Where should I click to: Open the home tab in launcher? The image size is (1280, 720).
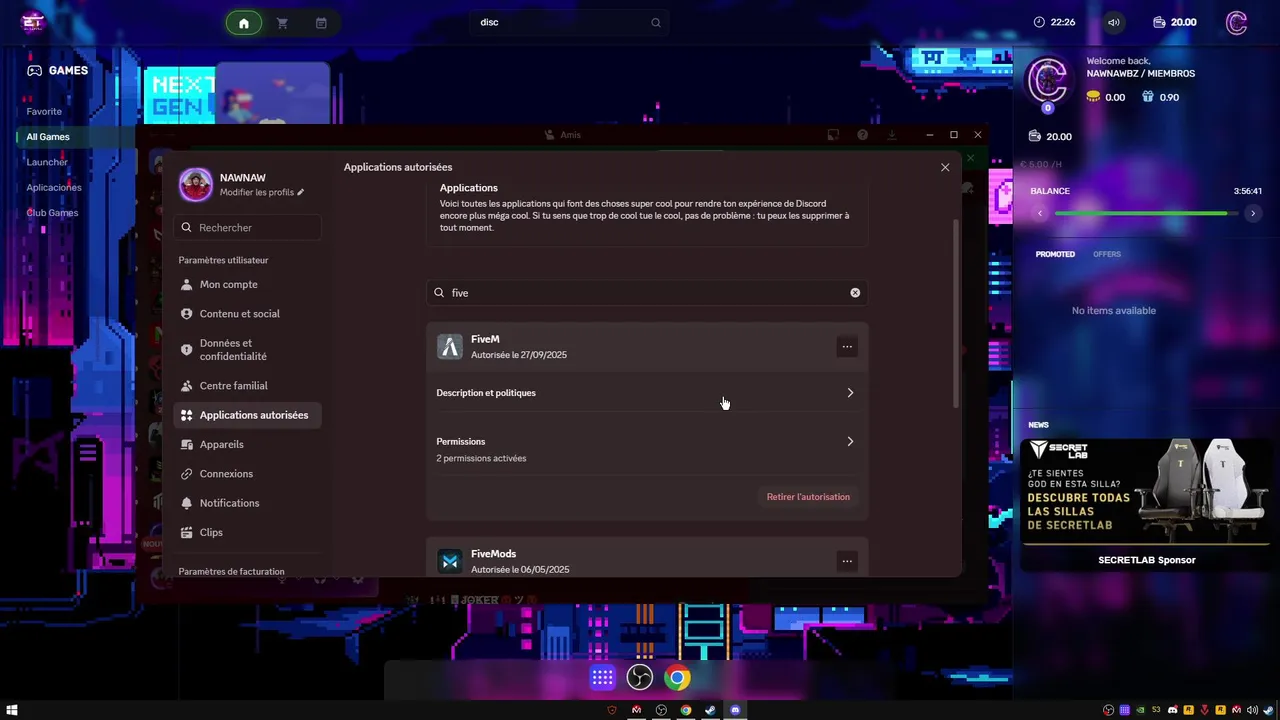click(x=244, y=23)
